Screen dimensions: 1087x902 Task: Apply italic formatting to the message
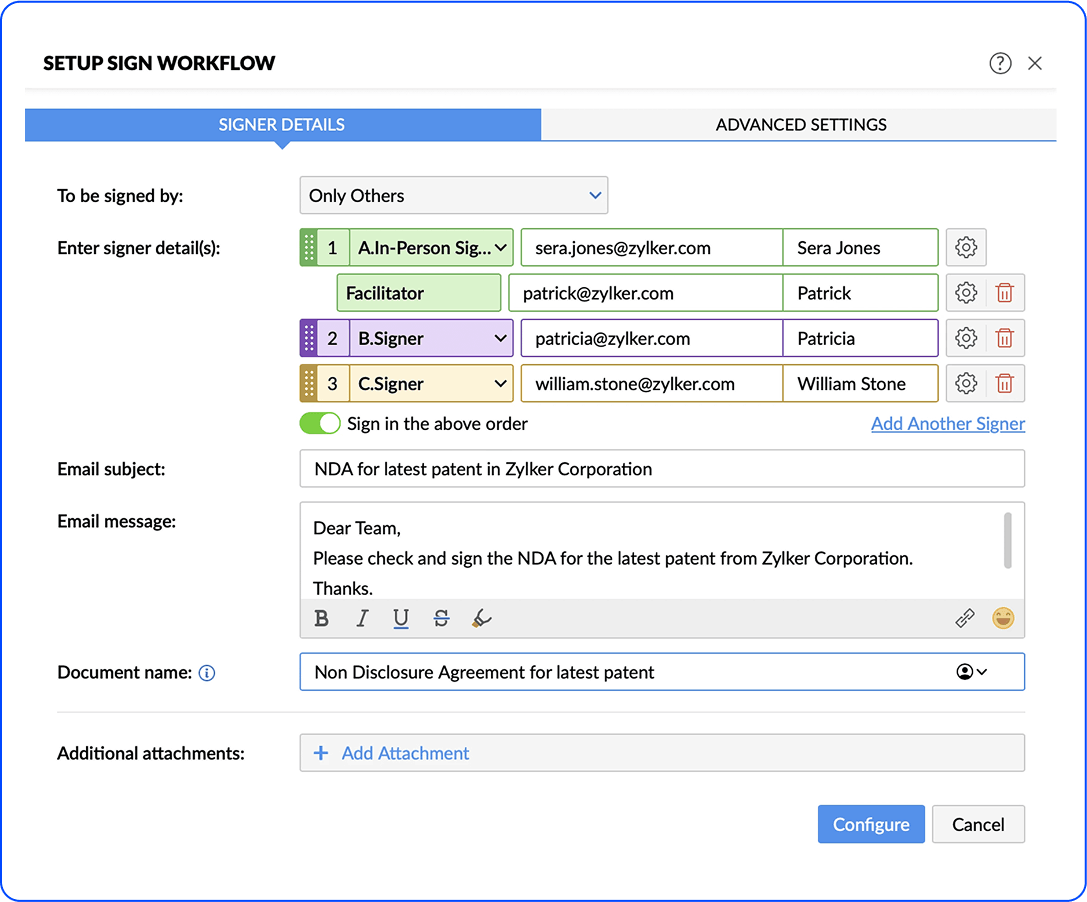(361, 618)
